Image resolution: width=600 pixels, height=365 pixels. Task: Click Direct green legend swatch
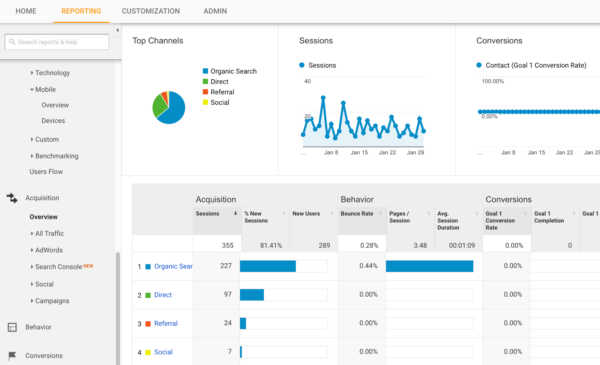coord(205,81)
